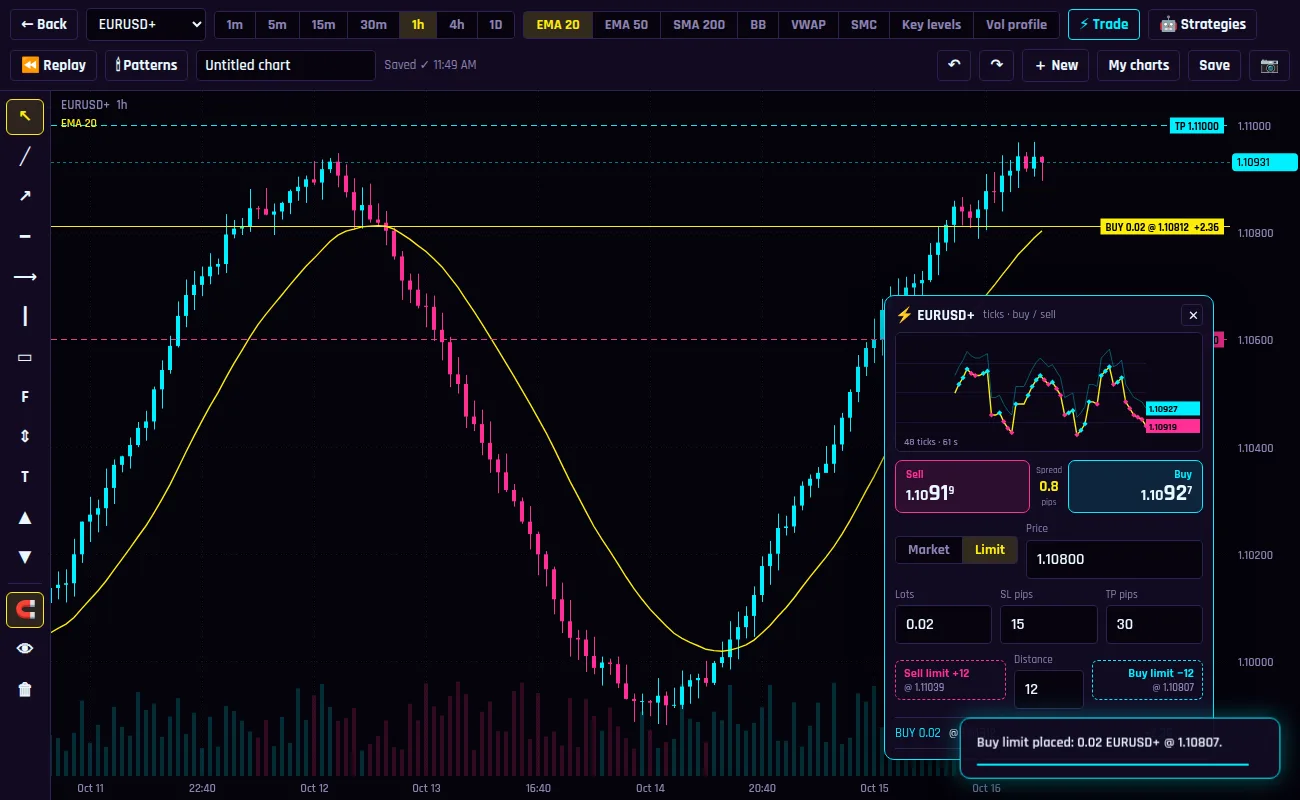Image resolution: width=1300 pixels, height=800 pixels.
Task: Click the Buy 1.10927 price button
Action: click(x=1135, y=487)
